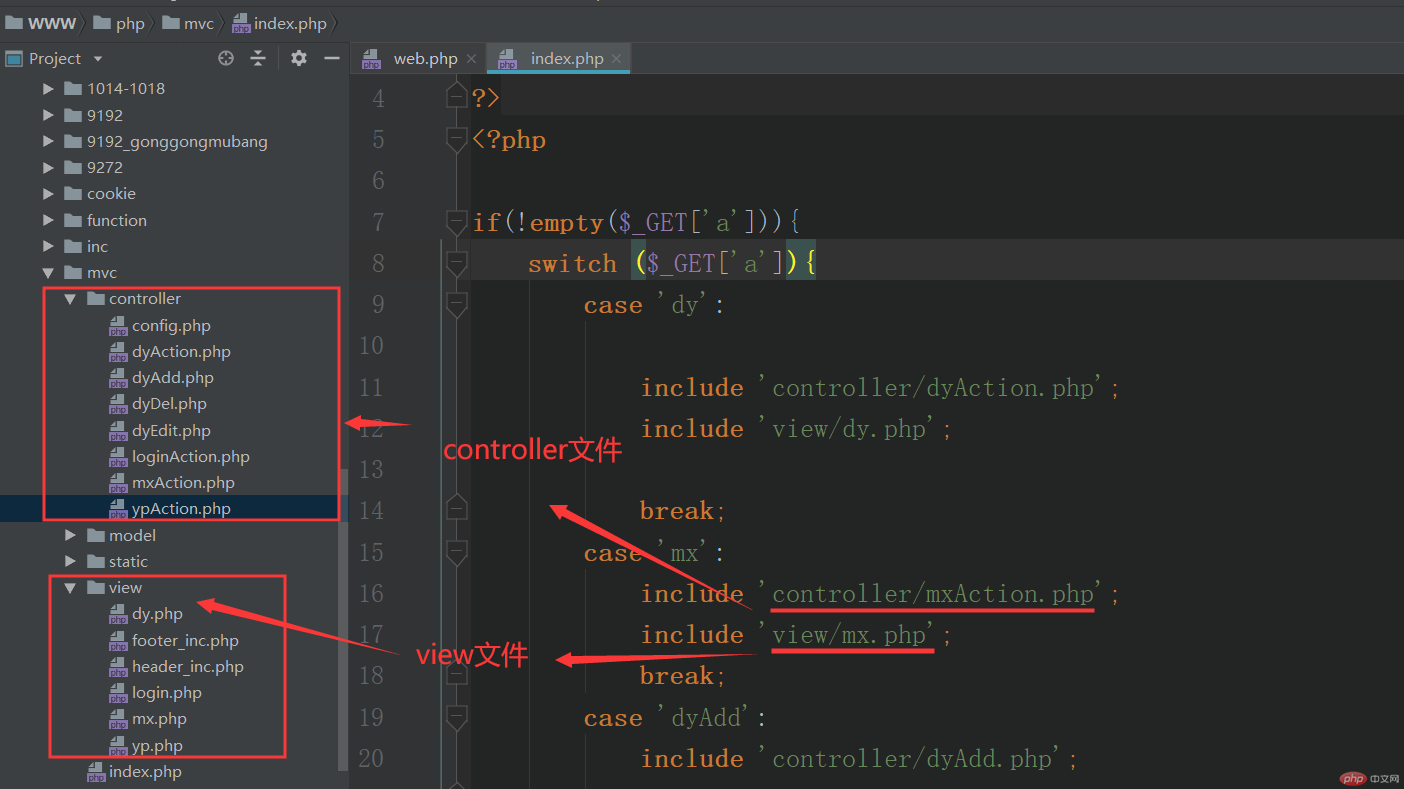Select dyAdd.php file icon
This screenshot has width=1404, height=789.
[118, 378]
